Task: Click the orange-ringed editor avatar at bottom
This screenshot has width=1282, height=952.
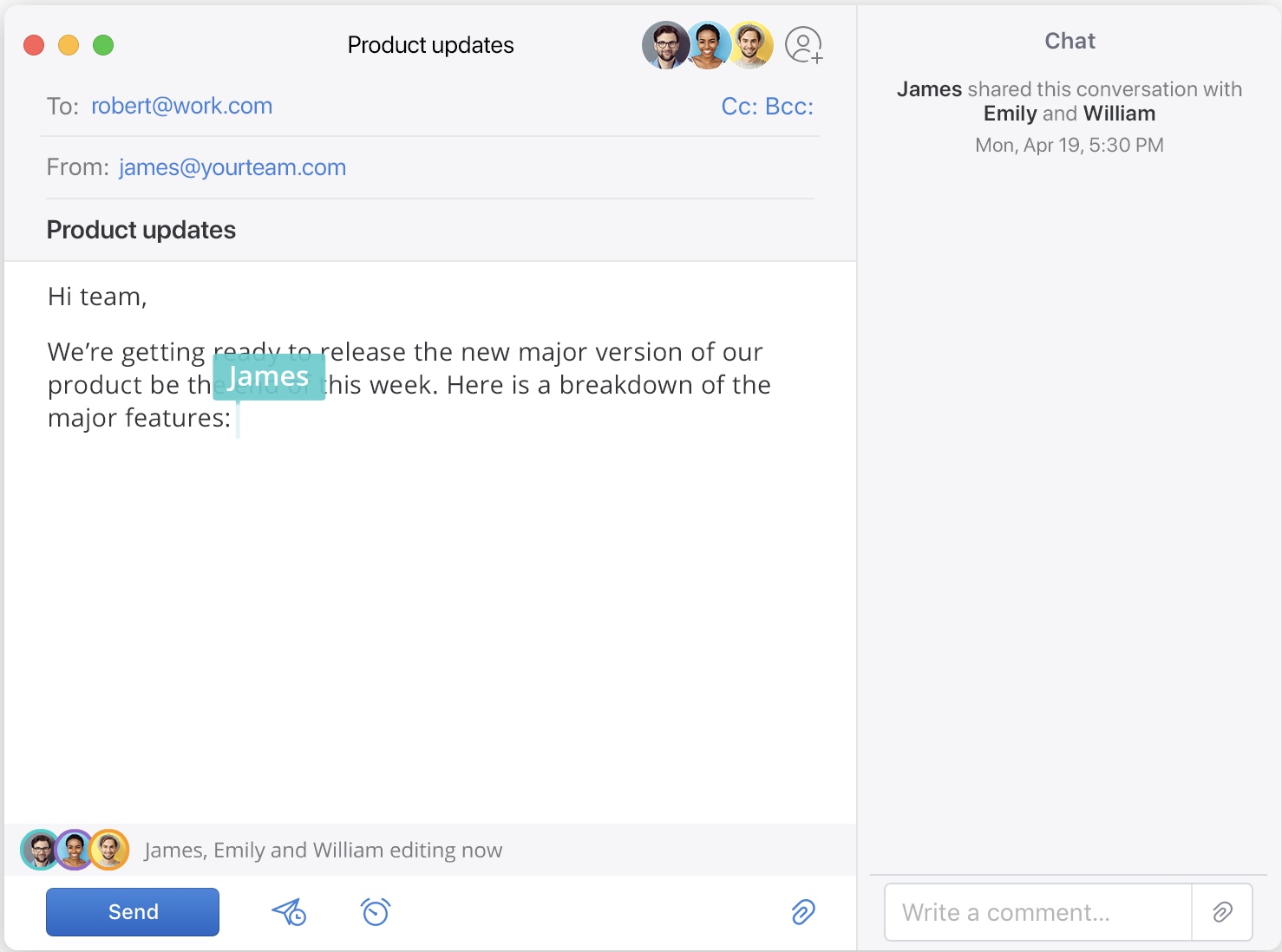Action: coord(111,850)
